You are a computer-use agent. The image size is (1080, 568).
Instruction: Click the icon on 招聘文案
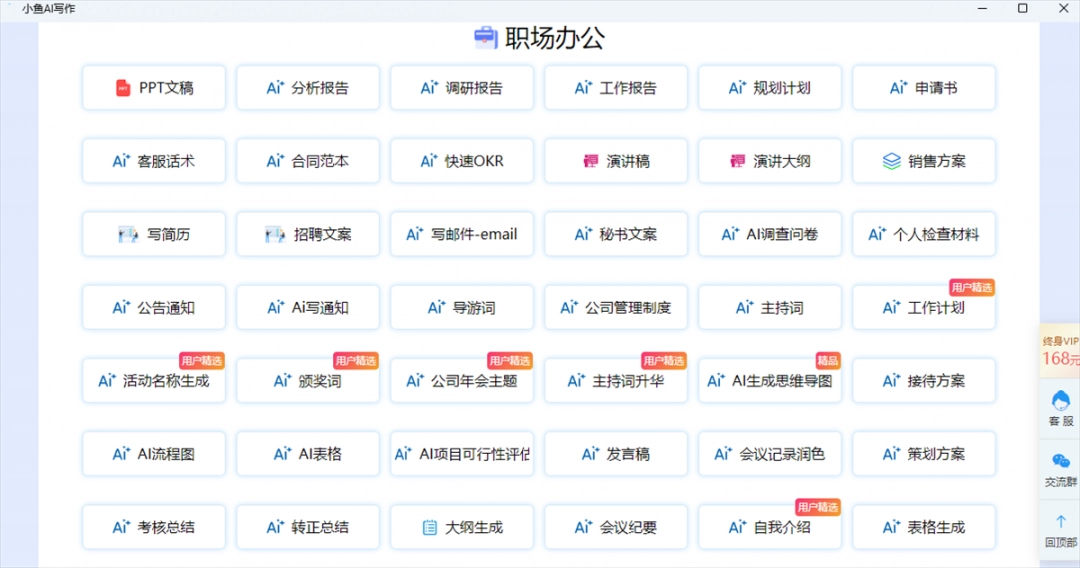tap(275, 235)
